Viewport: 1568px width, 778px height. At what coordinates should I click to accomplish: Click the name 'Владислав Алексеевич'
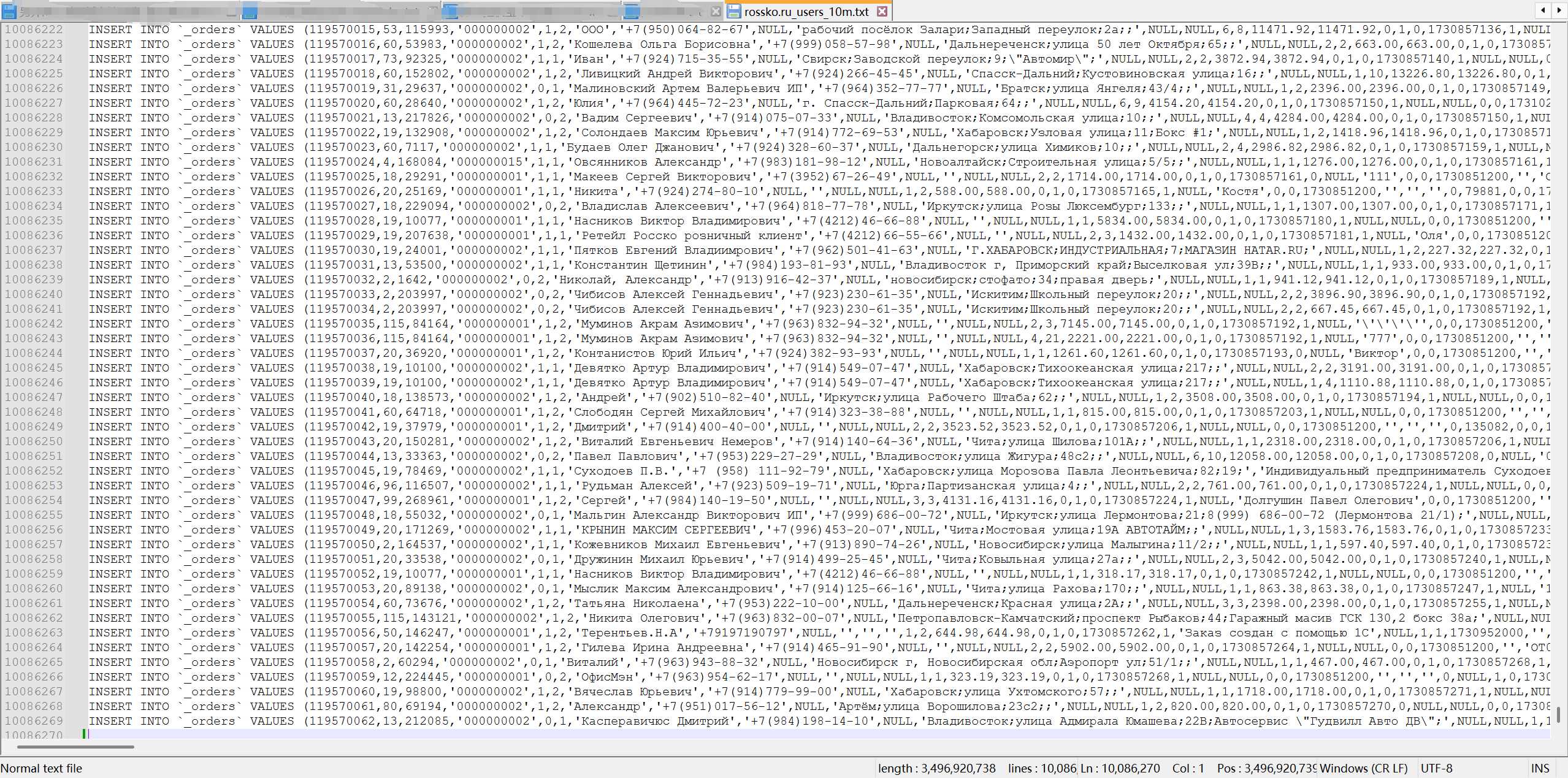654,206
